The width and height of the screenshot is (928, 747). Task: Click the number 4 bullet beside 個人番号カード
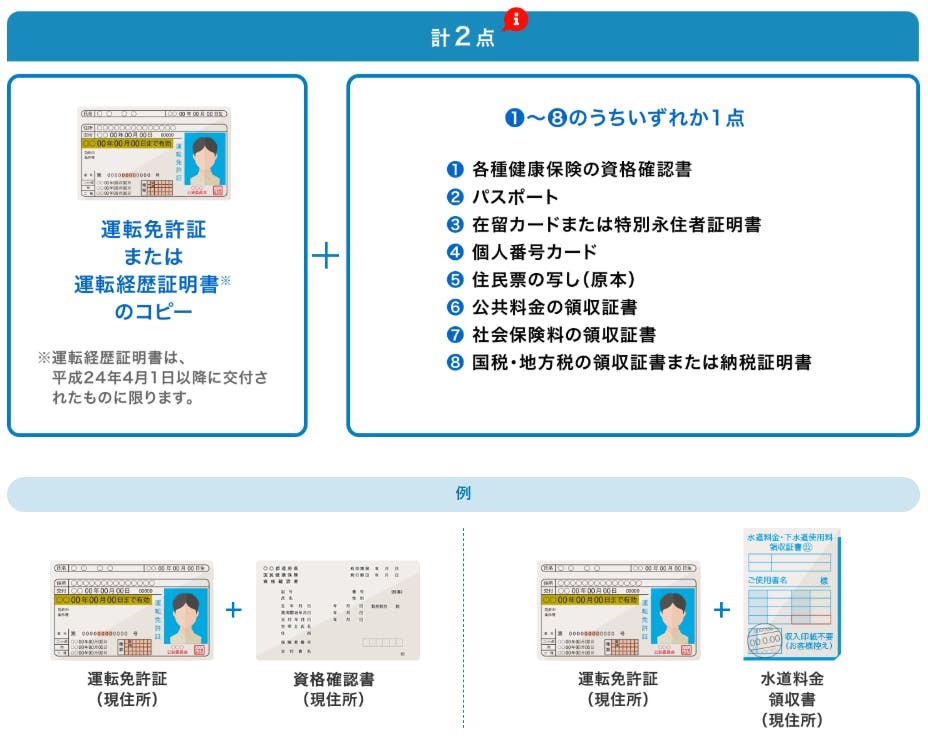[x=456, y=252]
